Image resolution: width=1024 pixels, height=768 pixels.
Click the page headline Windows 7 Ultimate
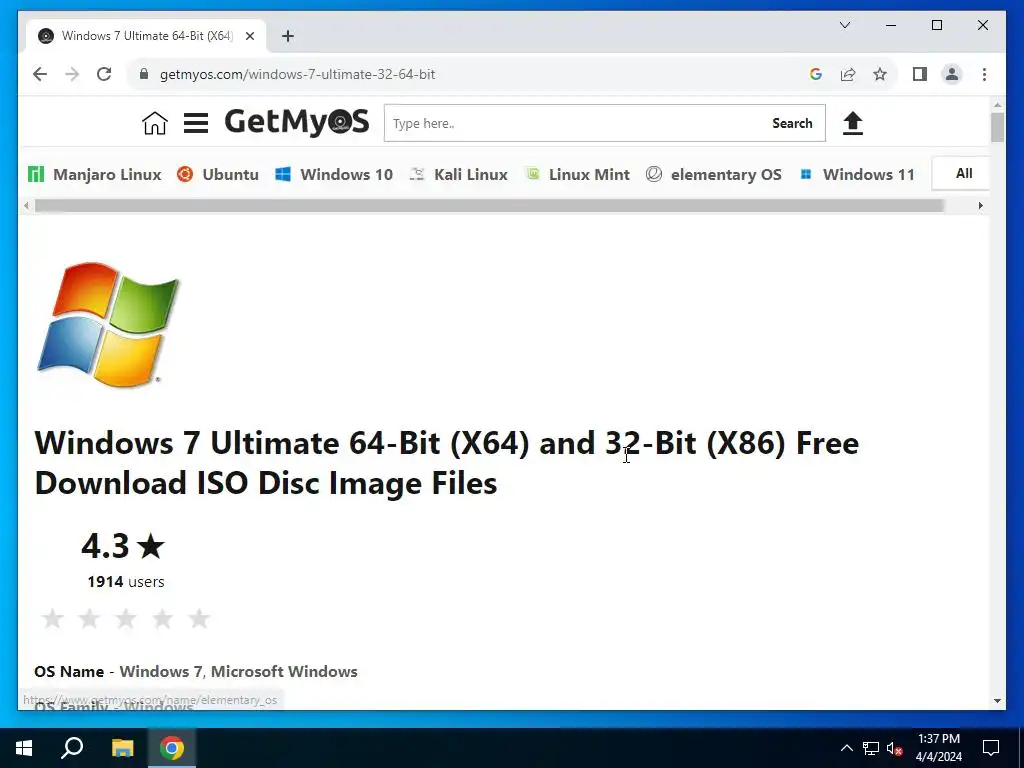point(447,463)
